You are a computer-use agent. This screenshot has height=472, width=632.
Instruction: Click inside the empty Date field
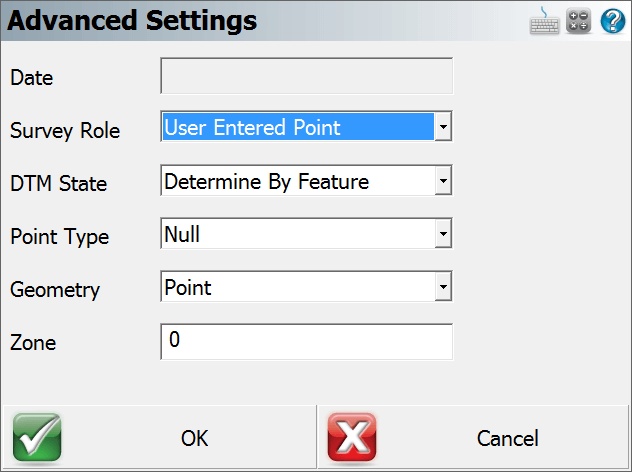pyautogui.click(x=306, y=76)
